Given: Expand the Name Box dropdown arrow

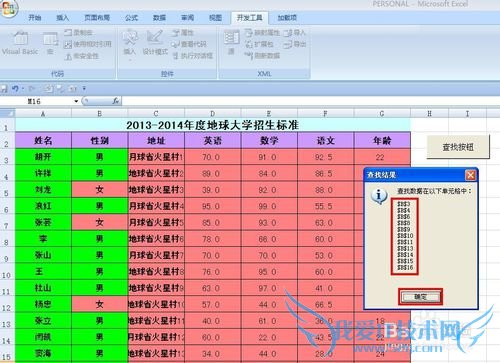Looking at the screenshot, I should [x=76, y=101].
